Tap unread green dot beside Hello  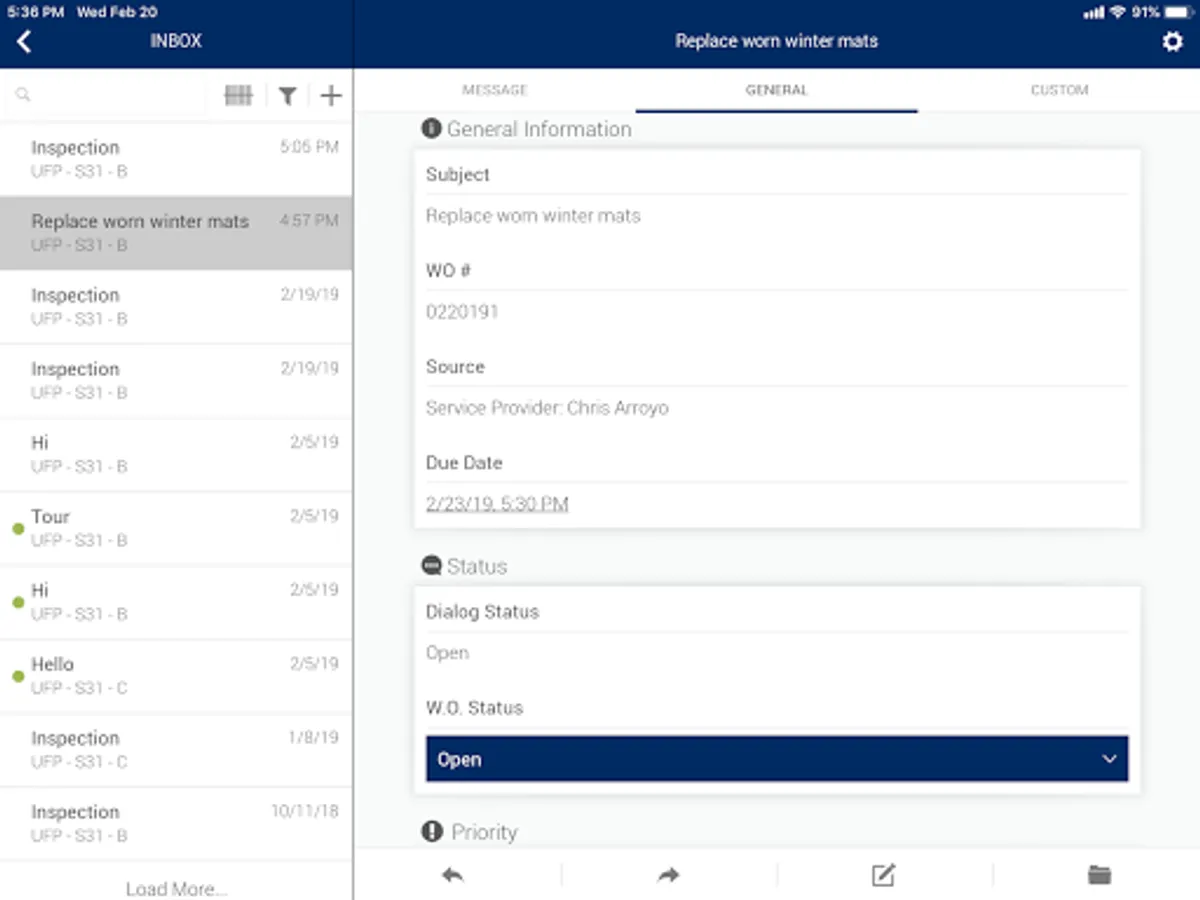click(x=18, y=677)
